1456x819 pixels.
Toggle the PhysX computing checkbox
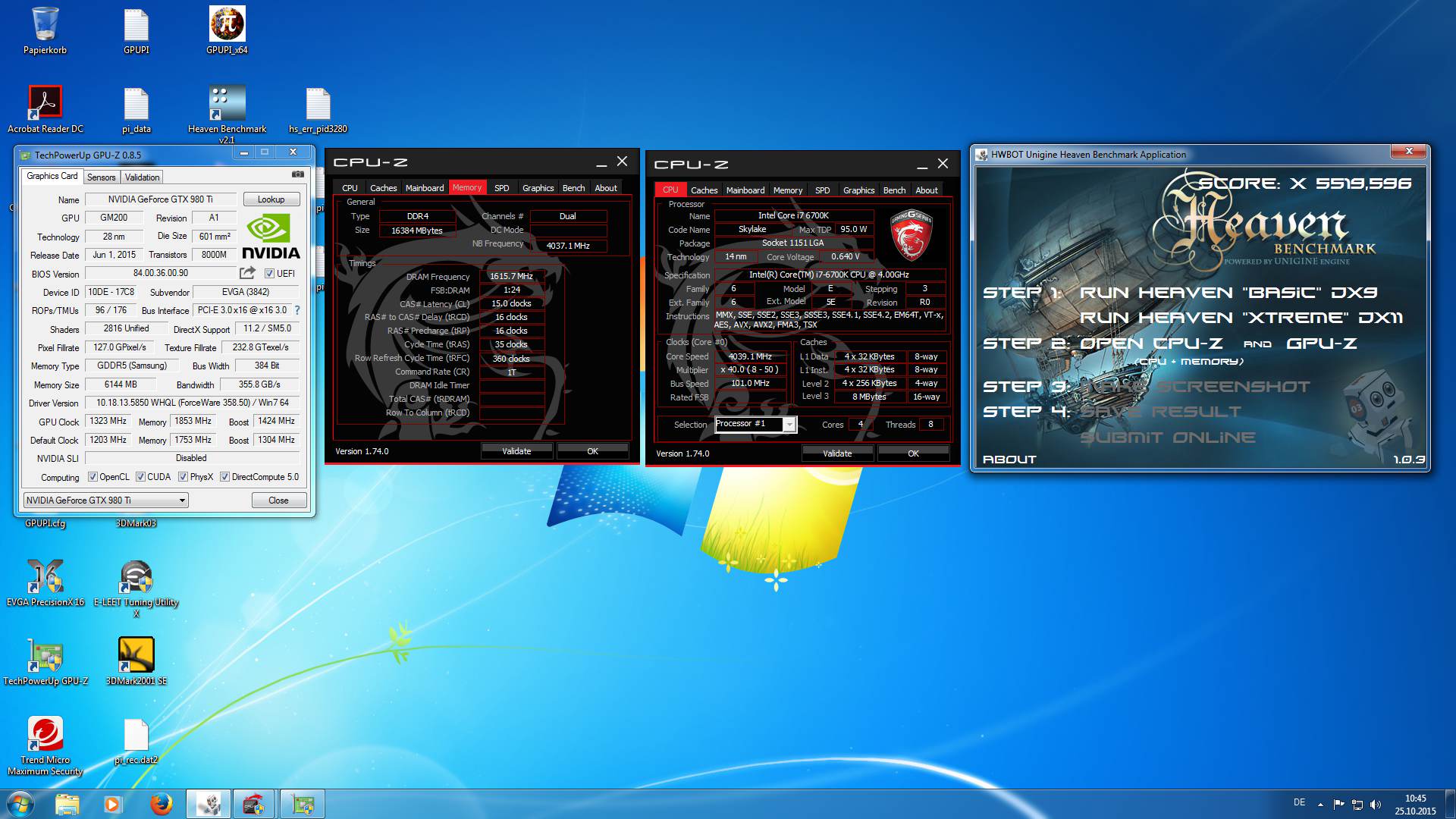[x=183, y=477]
